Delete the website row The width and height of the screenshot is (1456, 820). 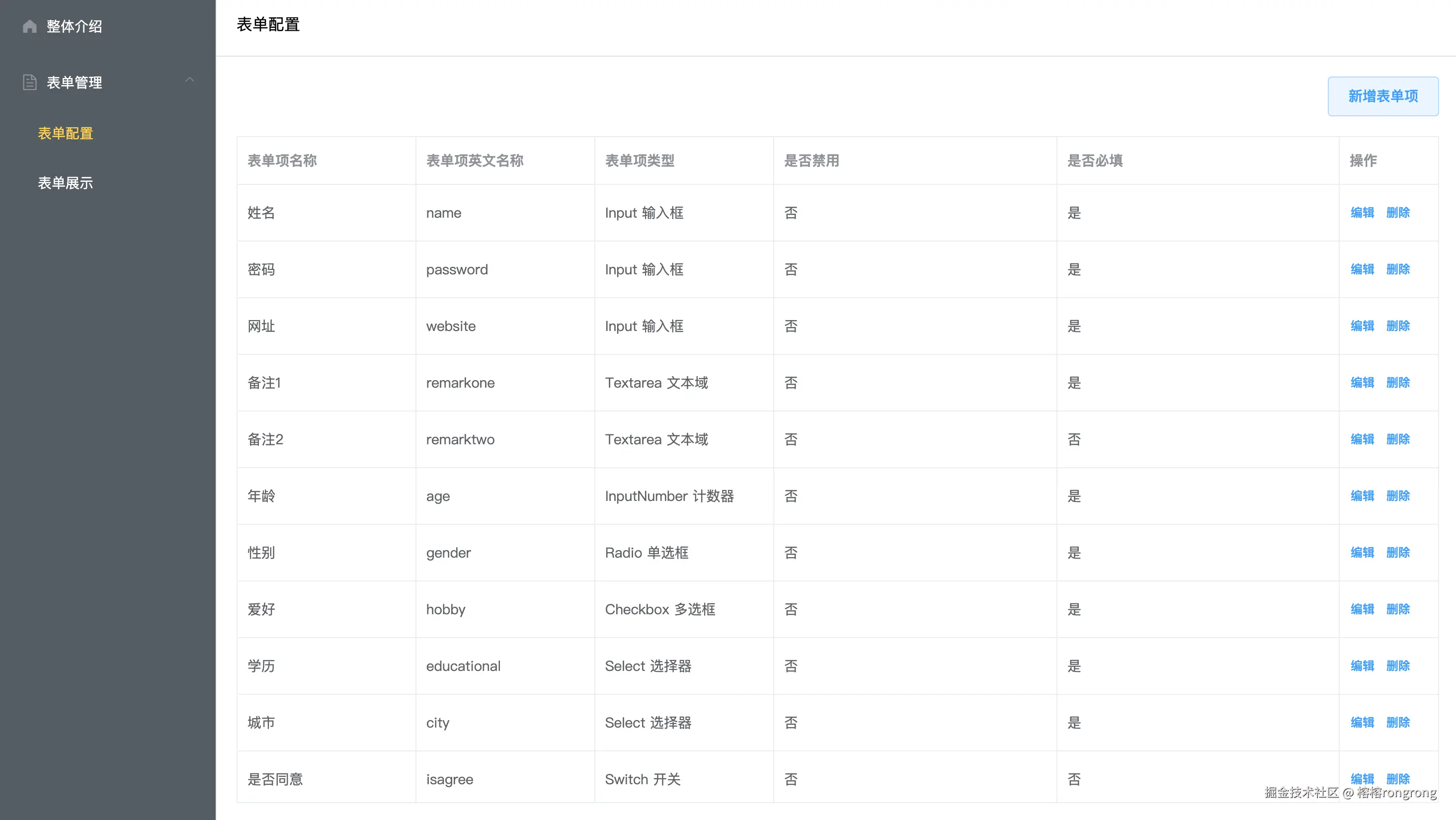(1398, 326)
